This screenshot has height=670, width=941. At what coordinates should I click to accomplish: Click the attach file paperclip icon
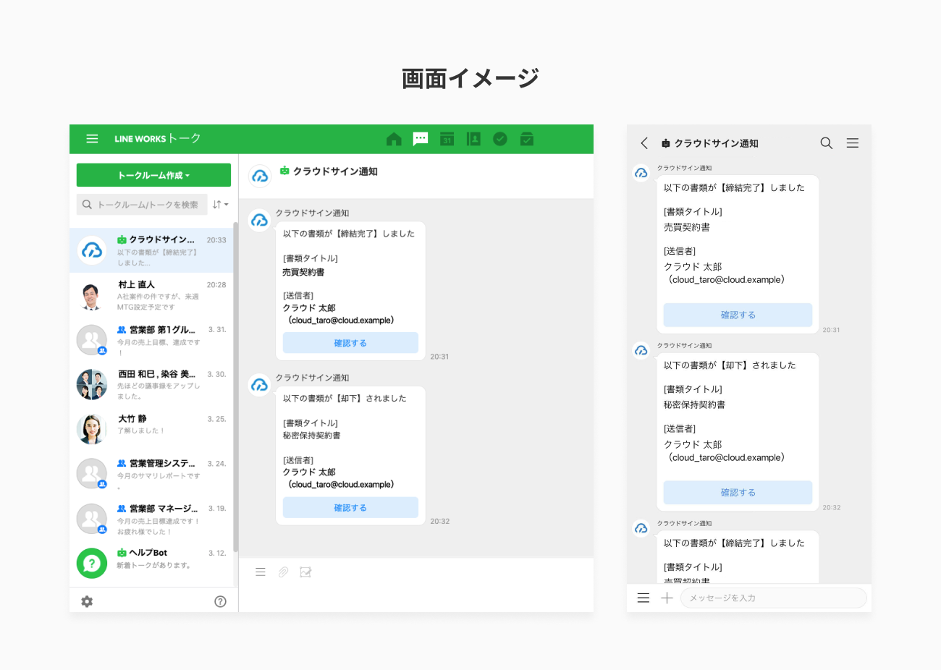[283, 572]
